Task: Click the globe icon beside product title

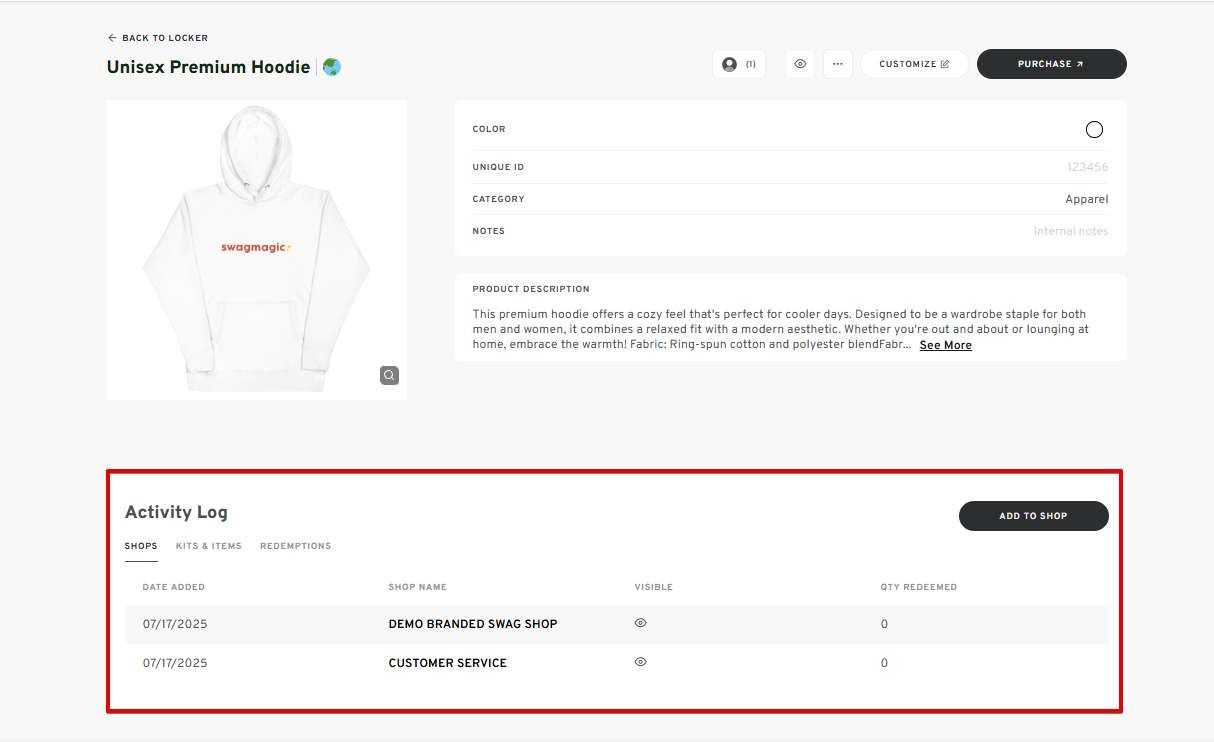Action: click(331, 67)
